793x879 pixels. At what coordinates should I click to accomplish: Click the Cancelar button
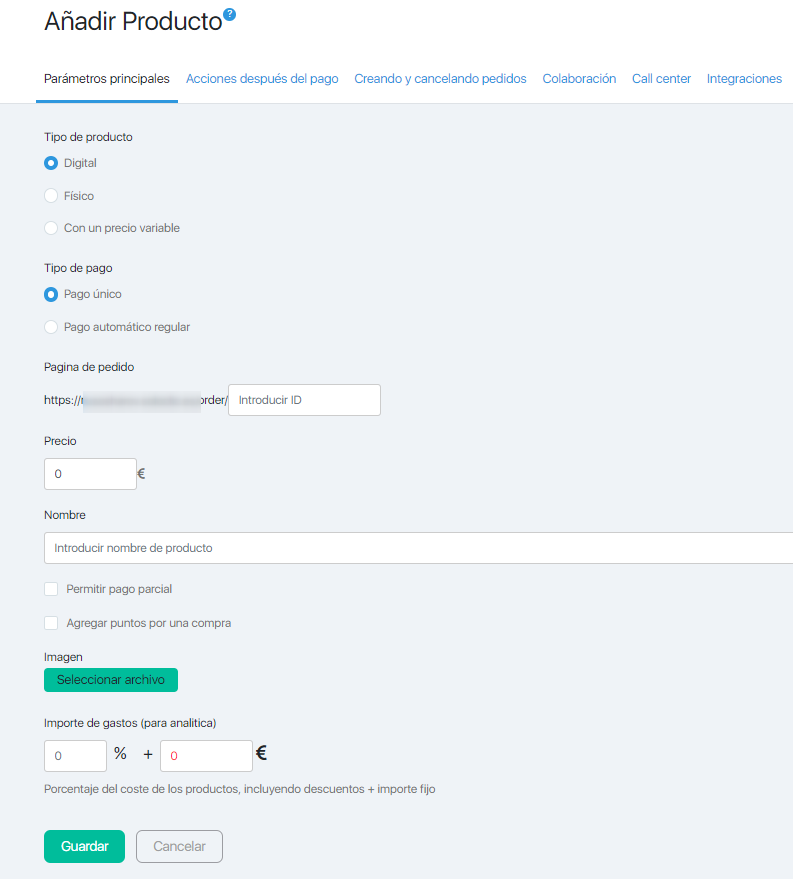click(x=179, y=846)
